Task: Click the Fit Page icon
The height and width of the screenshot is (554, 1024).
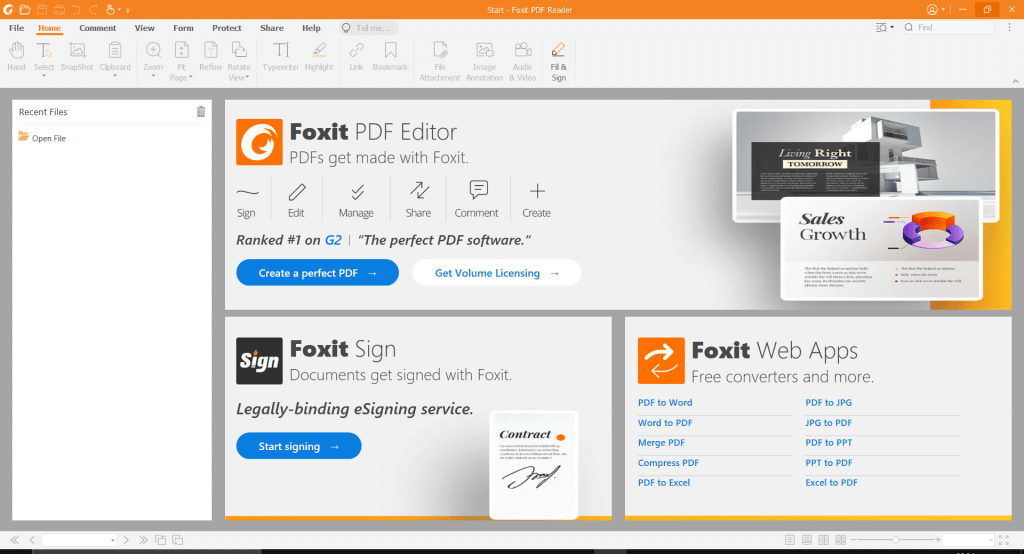Action: point(182,51)
